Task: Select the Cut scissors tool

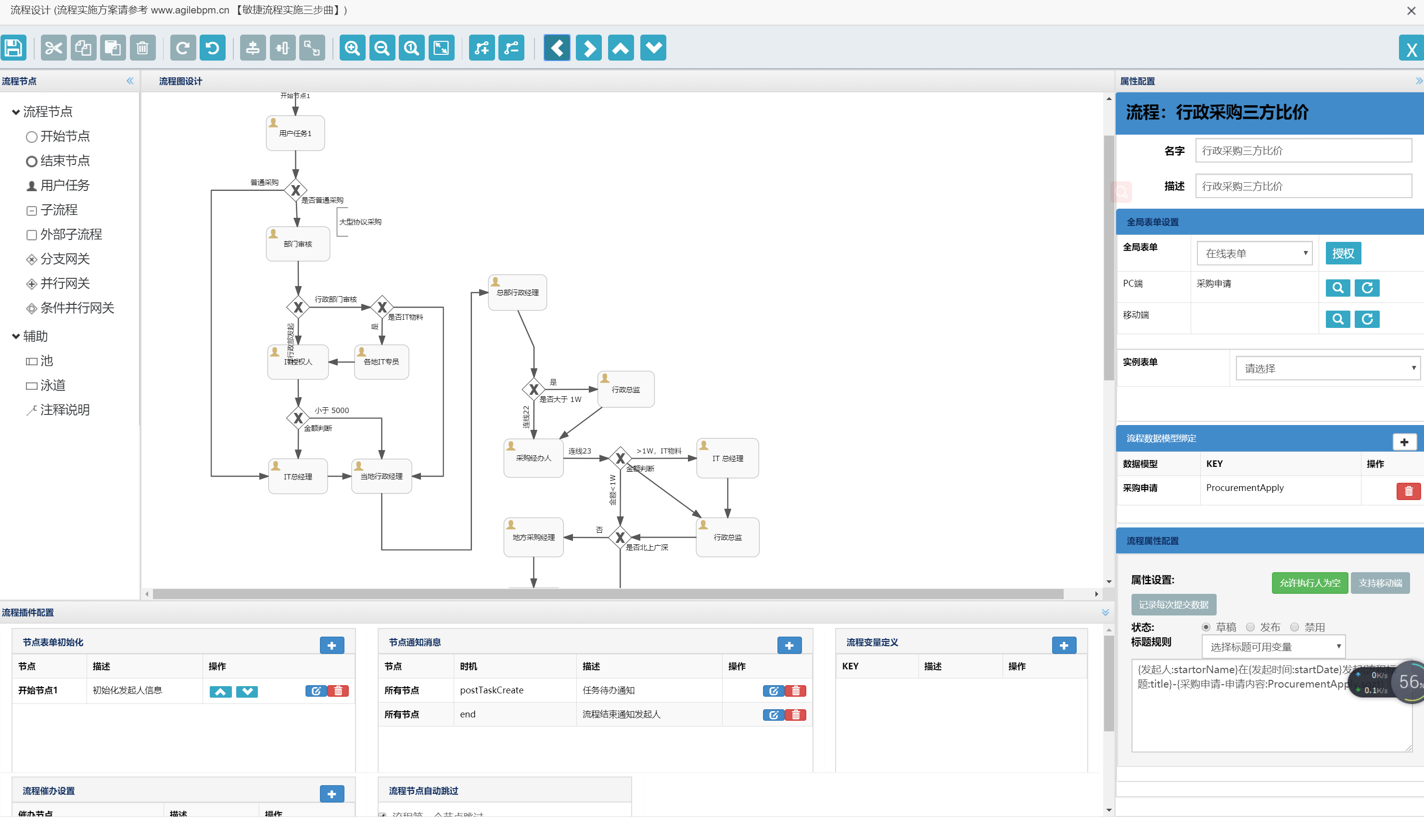Action: 53,48
